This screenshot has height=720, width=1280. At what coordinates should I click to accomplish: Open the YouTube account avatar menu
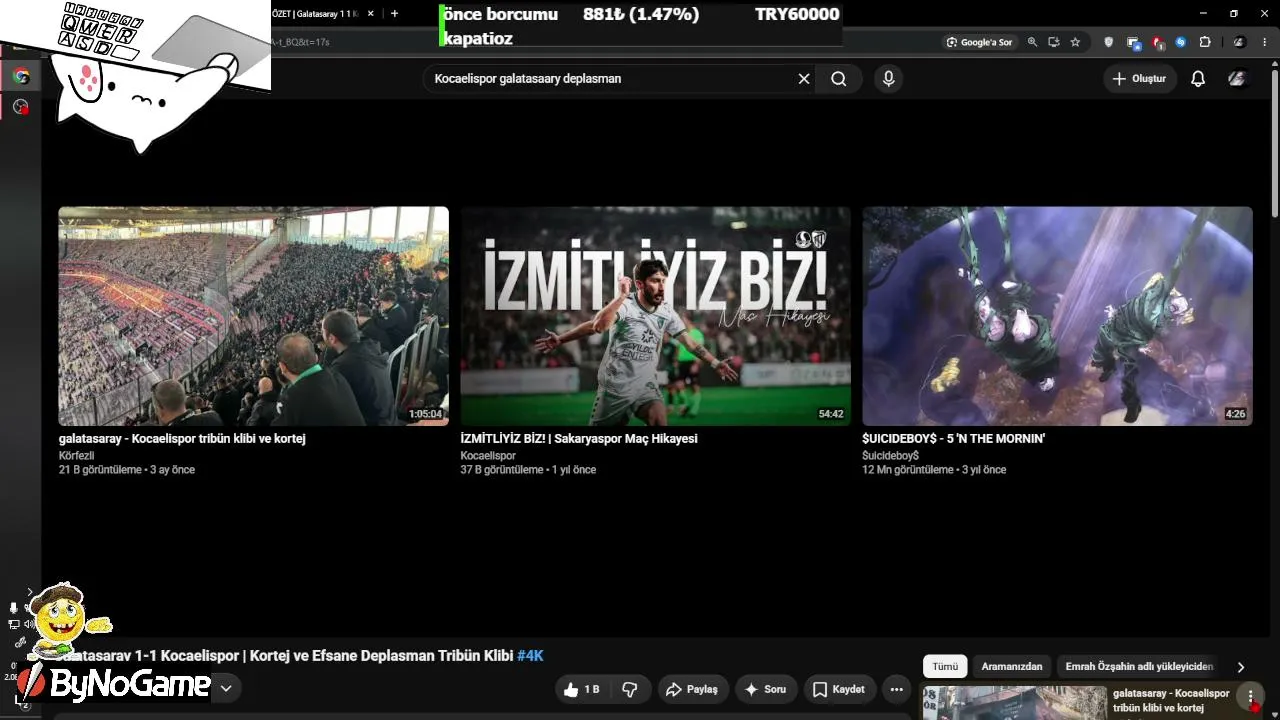pyautogui.click(x=1237, y=79)
